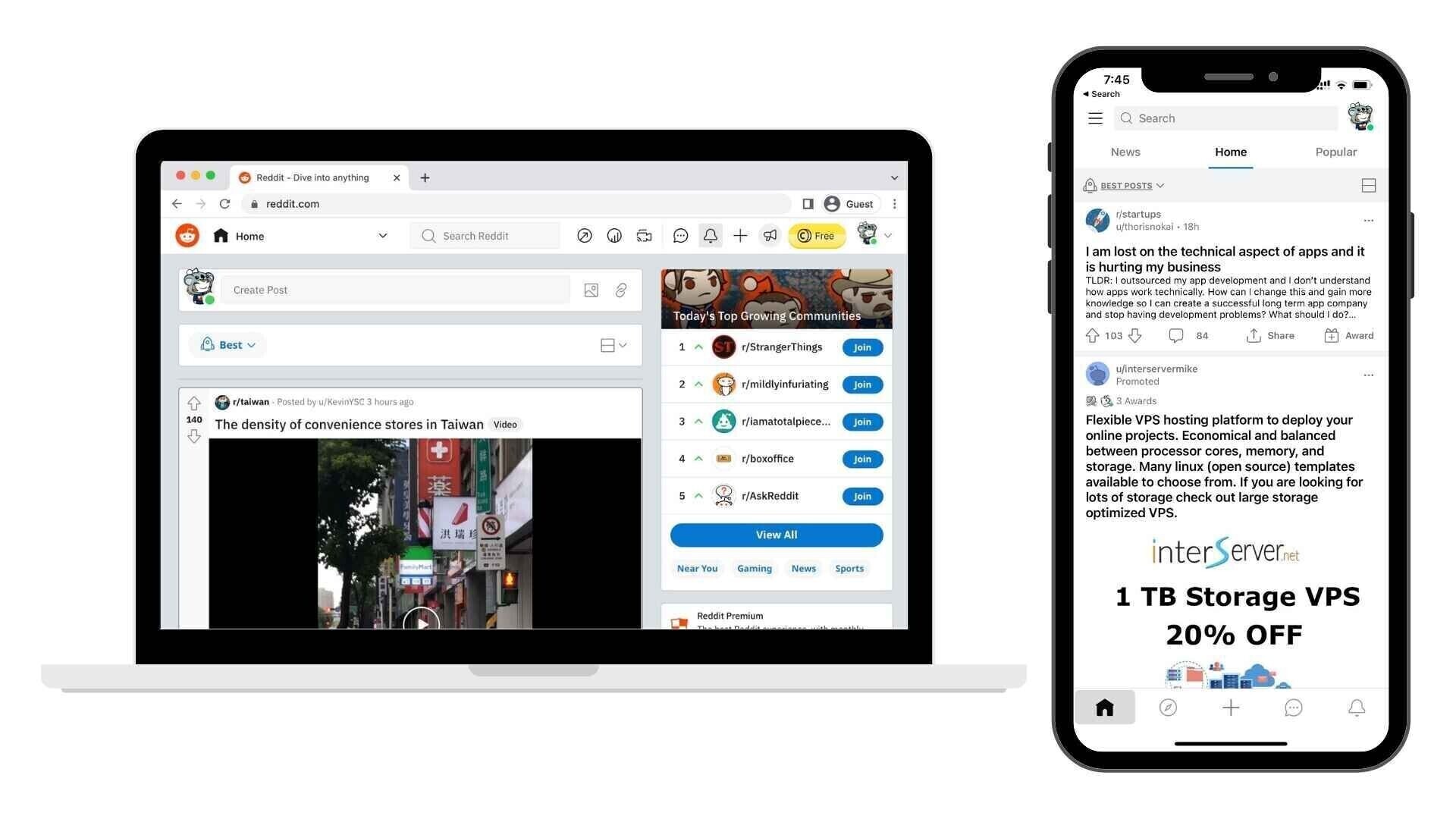Toggle card layout view icon on mobile
Image resolution: width=1456 pixels, height=819 pixels.
(x=1367, y=185)
